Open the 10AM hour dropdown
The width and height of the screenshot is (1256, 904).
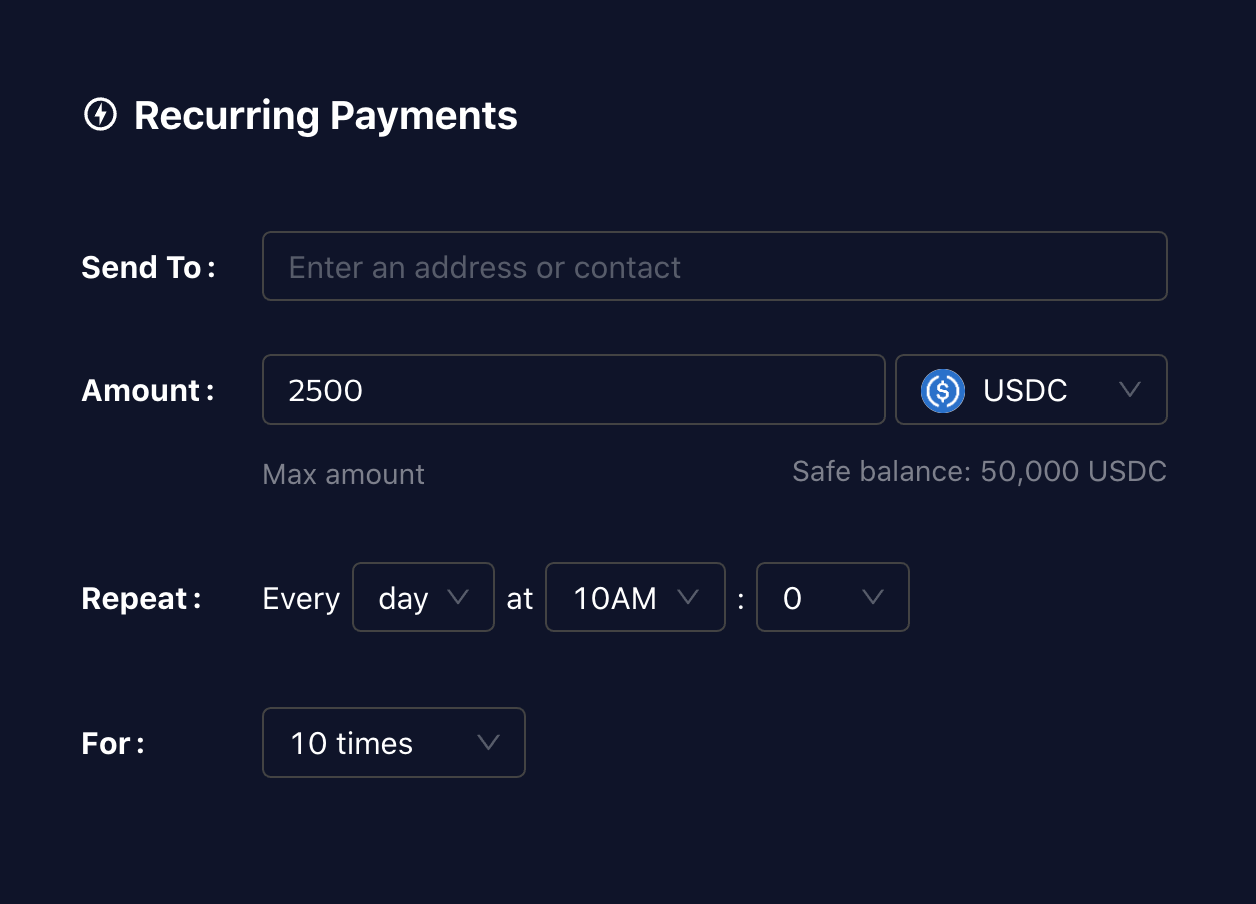635,597
